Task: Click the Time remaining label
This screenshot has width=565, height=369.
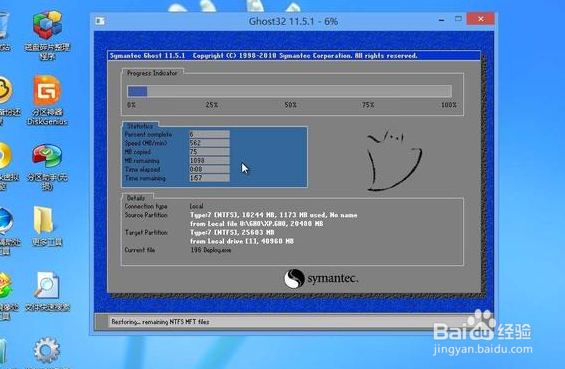Action: click(145, 178)
